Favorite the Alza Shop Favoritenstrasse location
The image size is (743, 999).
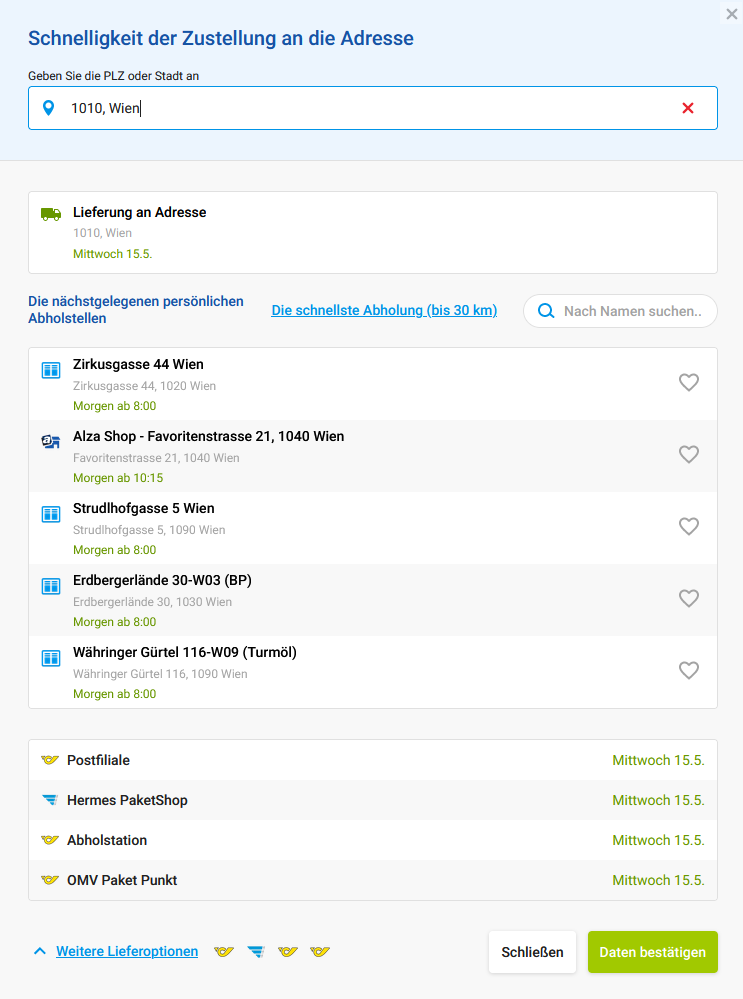click(689, 454)
